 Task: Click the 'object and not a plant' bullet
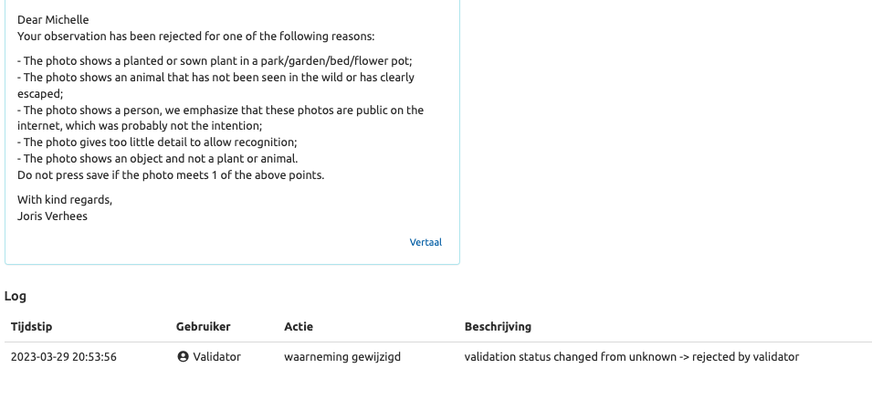158,158
